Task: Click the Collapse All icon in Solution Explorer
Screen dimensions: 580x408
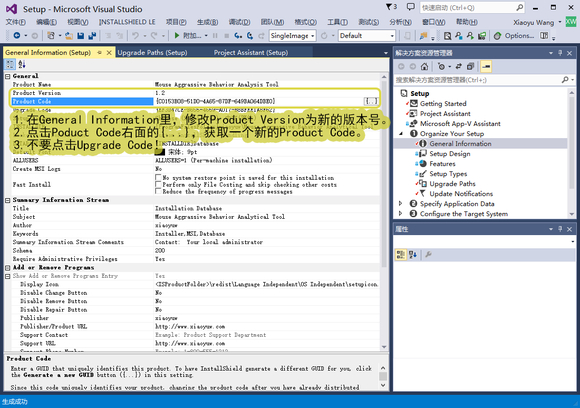Action: tap(470, 67)
